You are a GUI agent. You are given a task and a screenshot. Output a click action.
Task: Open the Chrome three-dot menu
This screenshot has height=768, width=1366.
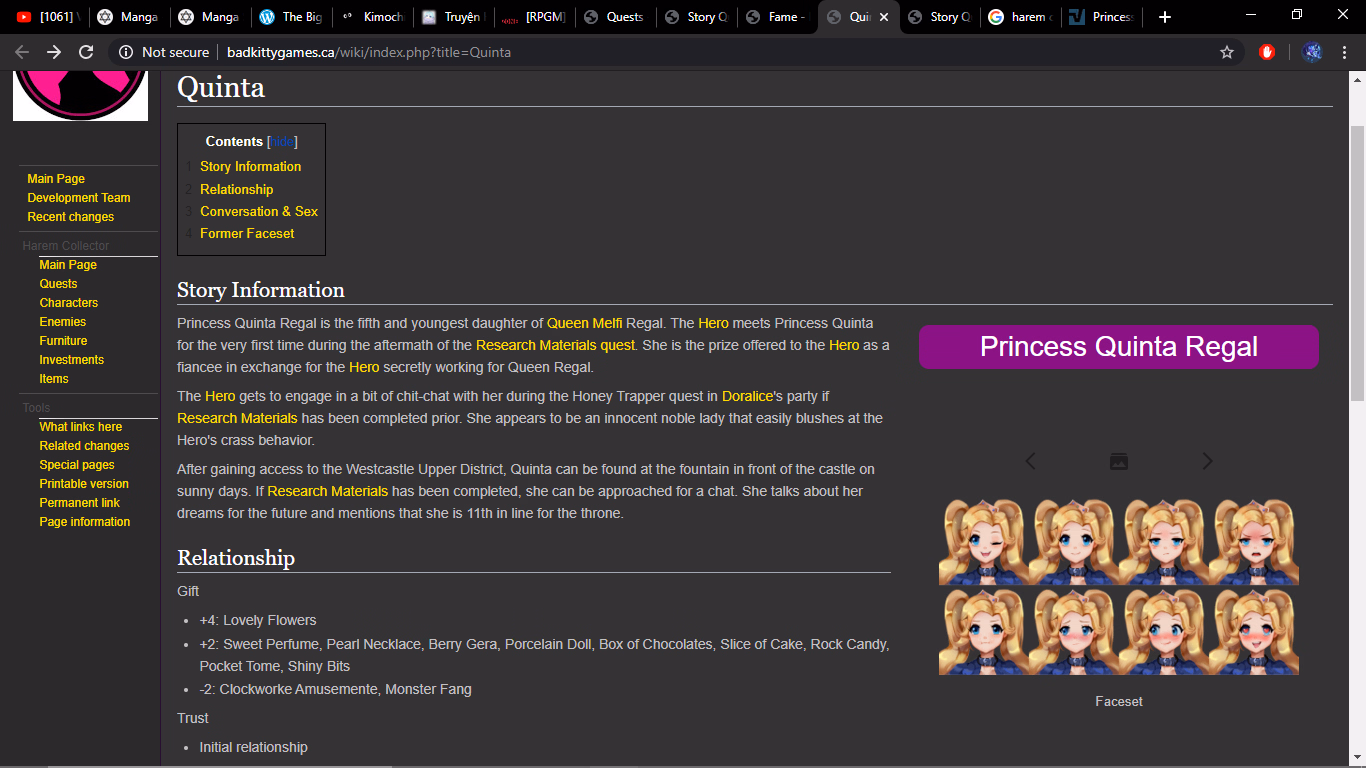[x=1346, y=52]
